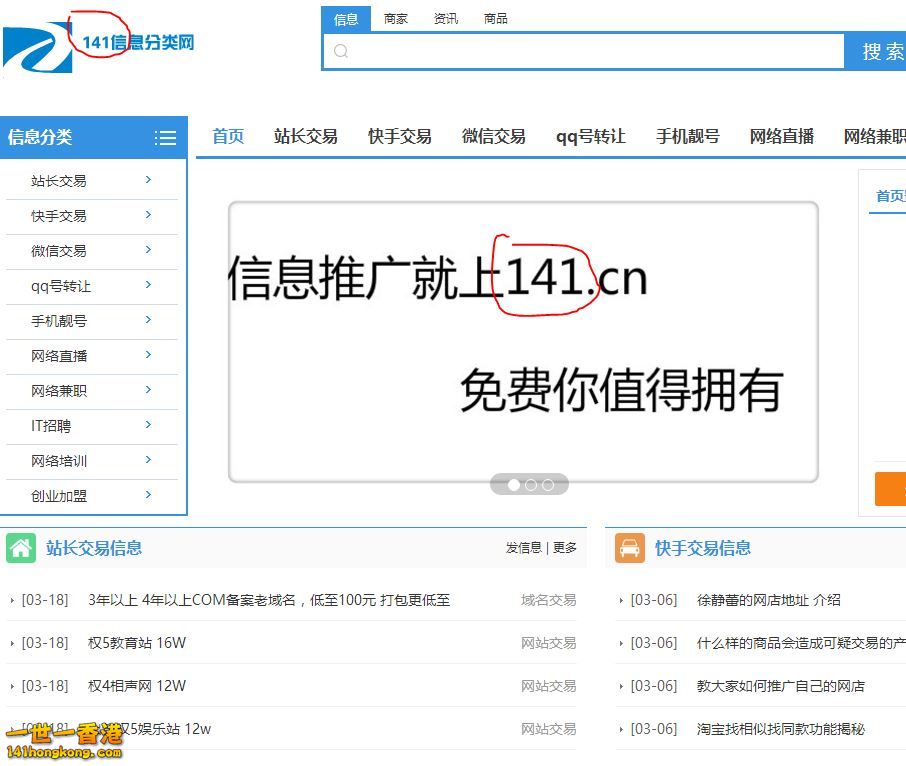Open 手机靓号 text link in sidebar
Viewport: 906px width, 766px height.
point(59,321)
